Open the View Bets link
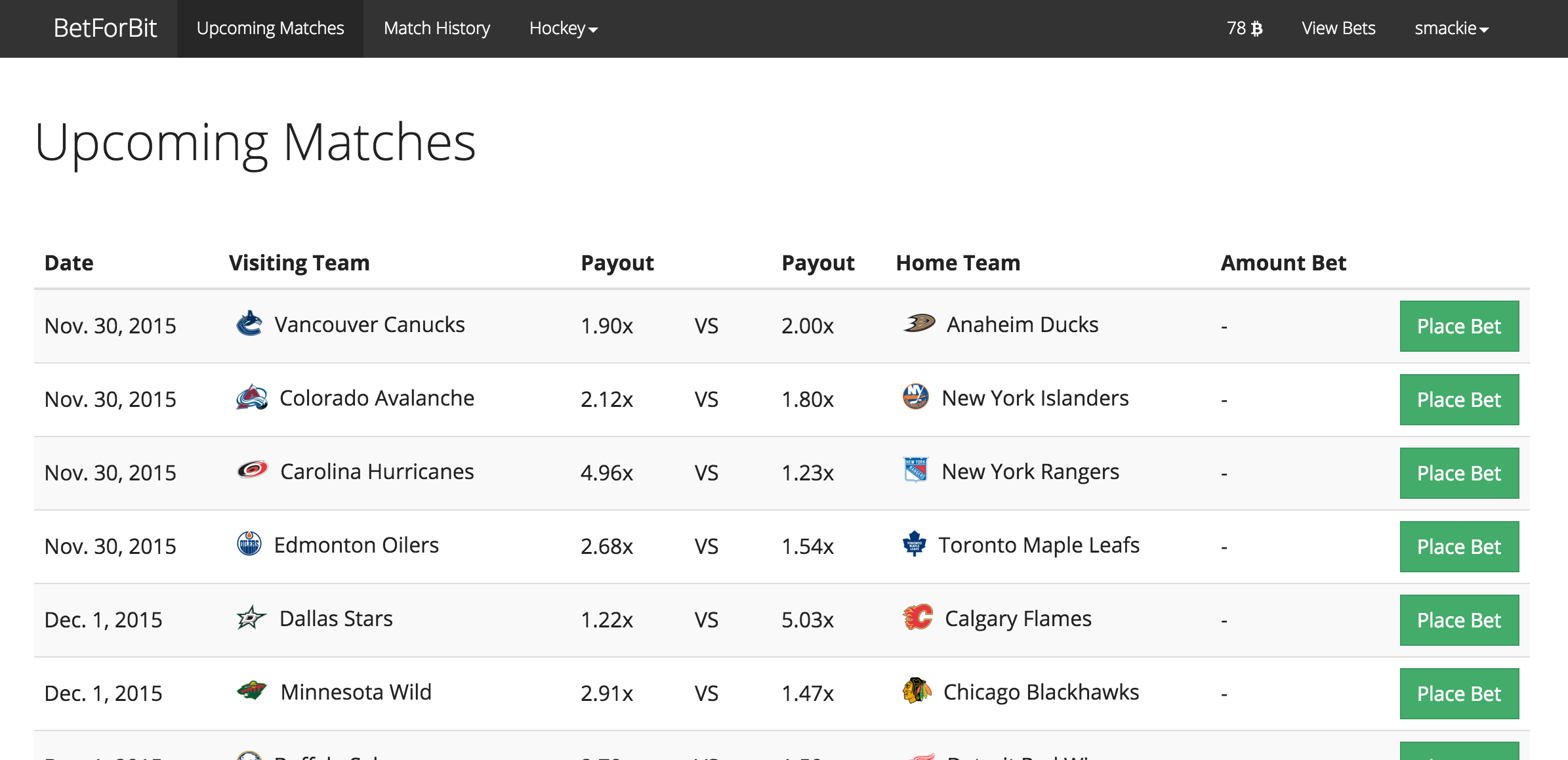 click(1338, 29)
